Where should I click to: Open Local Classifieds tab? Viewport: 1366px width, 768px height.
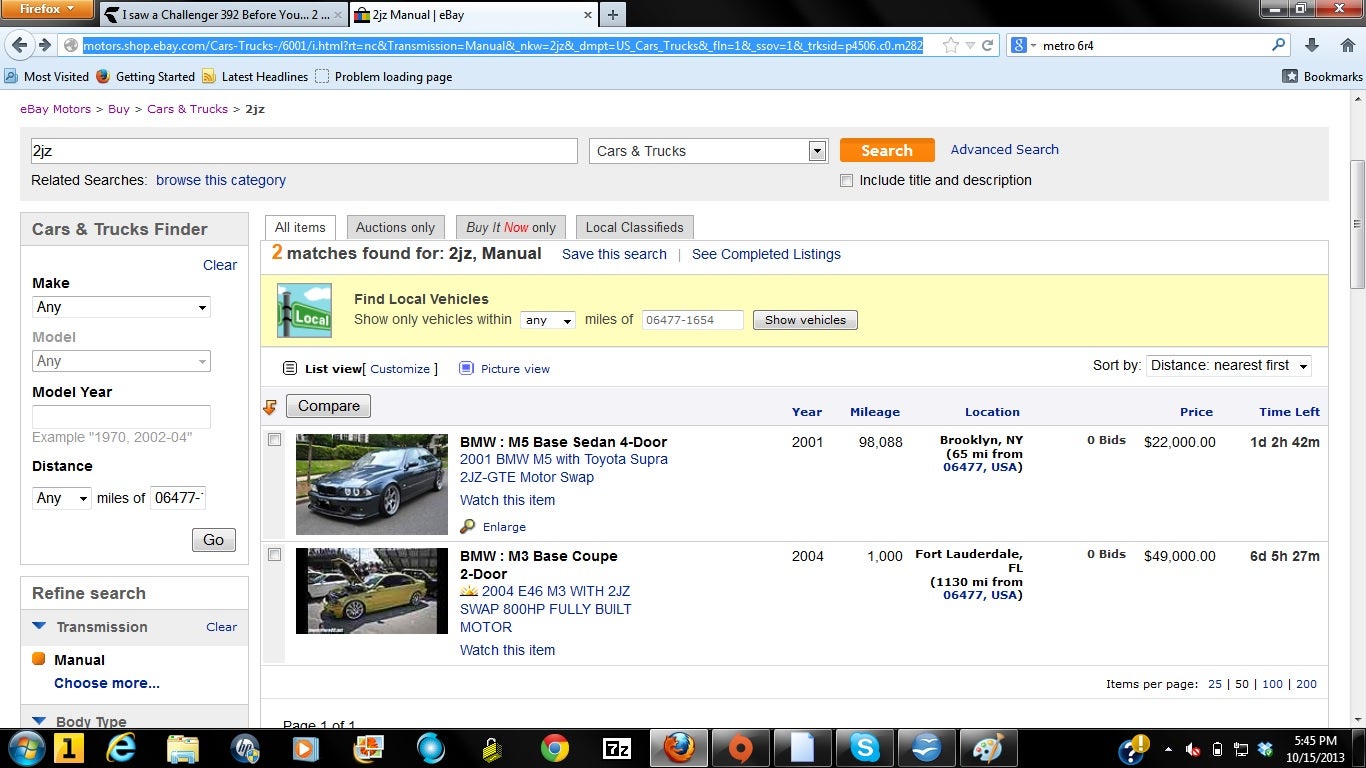[x=635, y=227]
